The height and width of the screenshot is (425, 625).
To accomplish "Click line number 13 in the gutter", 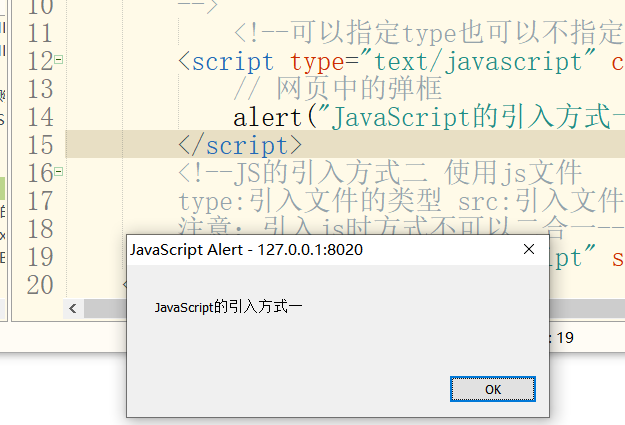I will (x=40, y=89).
